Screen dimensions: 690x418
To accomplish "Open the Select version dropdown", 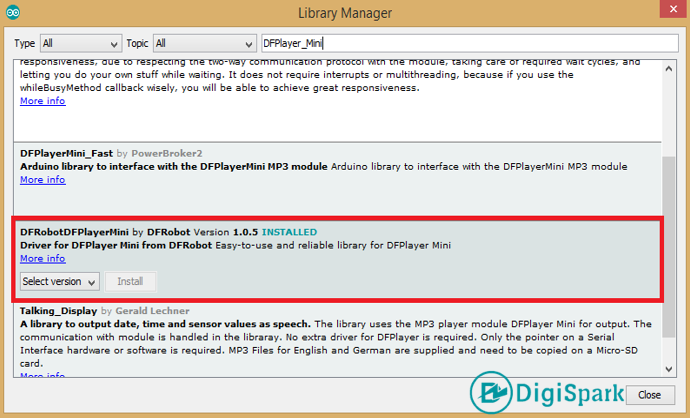I will (x=59, y=282).
